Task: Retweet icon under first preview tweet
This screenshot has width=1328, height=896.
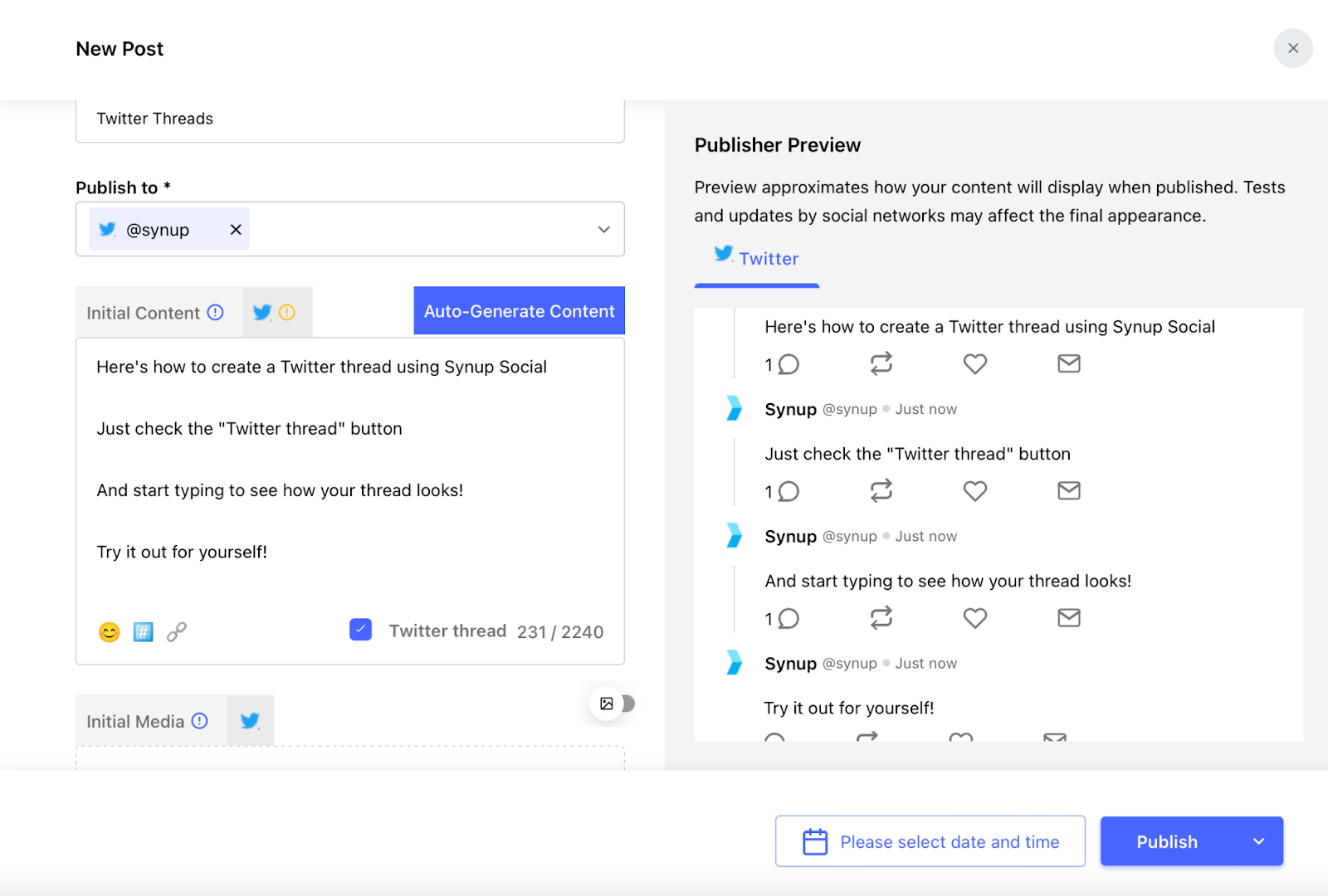Action: [x=881, y=363]
